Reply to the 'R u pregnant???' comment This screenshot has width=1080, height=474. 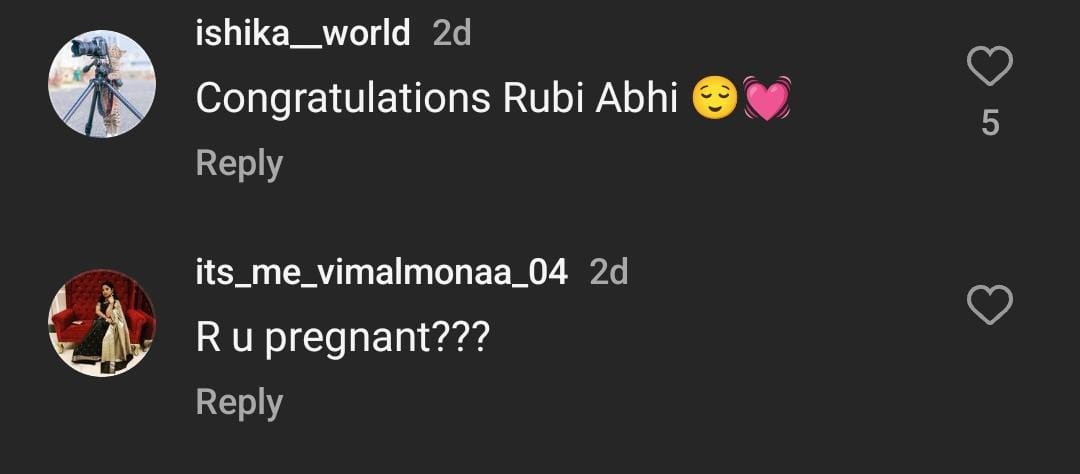[x=239, y=402]
